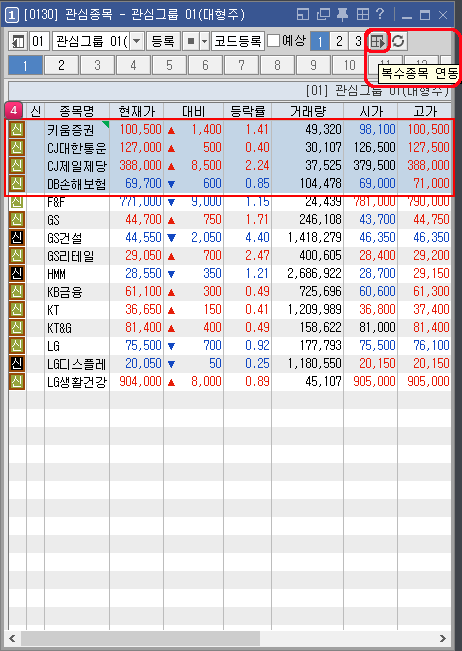Click the black 신 icon beside GS건설
462x651 pixels.
pyautogui.click(x=17, y=237)
